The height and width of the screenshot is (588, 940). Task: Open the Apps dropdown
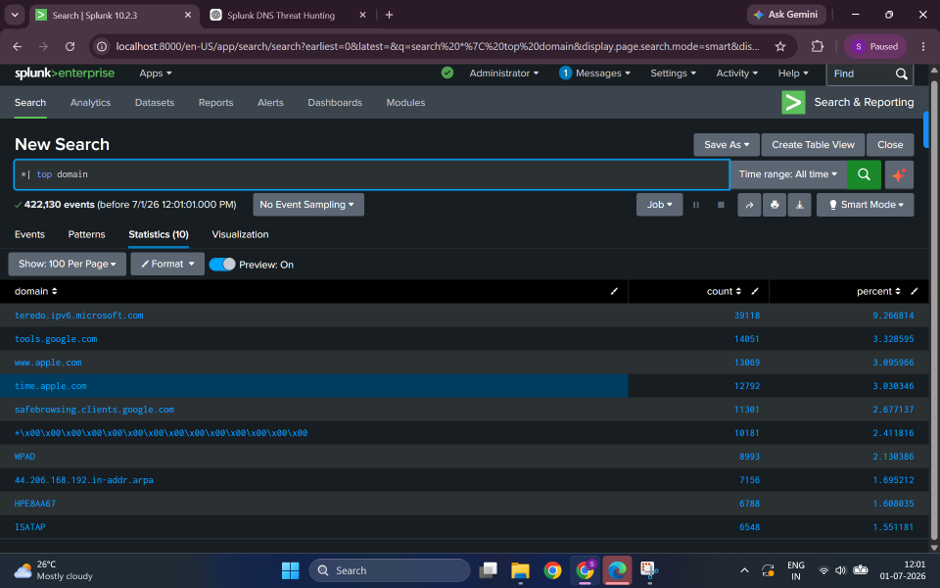point(155,73)
